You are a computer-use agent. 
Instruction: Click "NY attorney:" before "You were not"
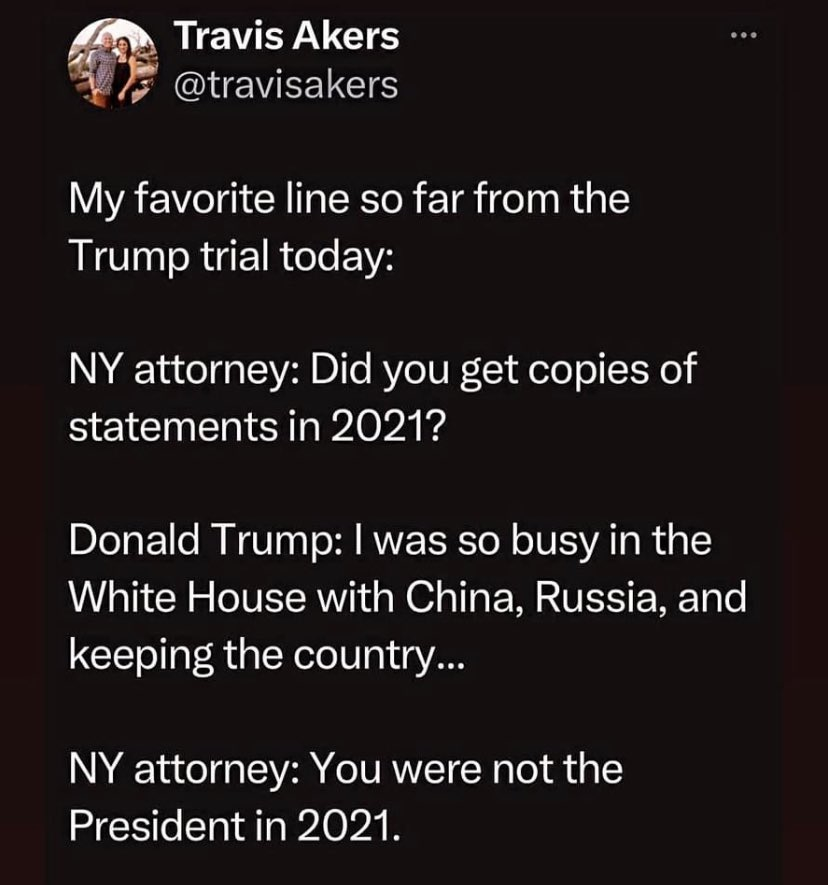pyautogui.click(x=186, y=770)
